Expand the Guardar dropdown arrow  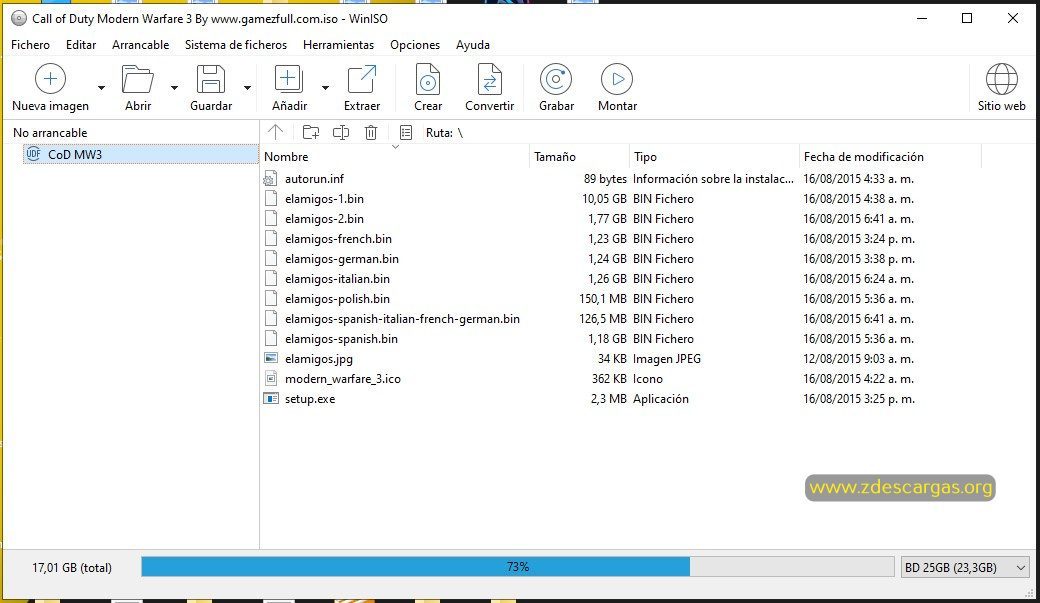point(247,87)
